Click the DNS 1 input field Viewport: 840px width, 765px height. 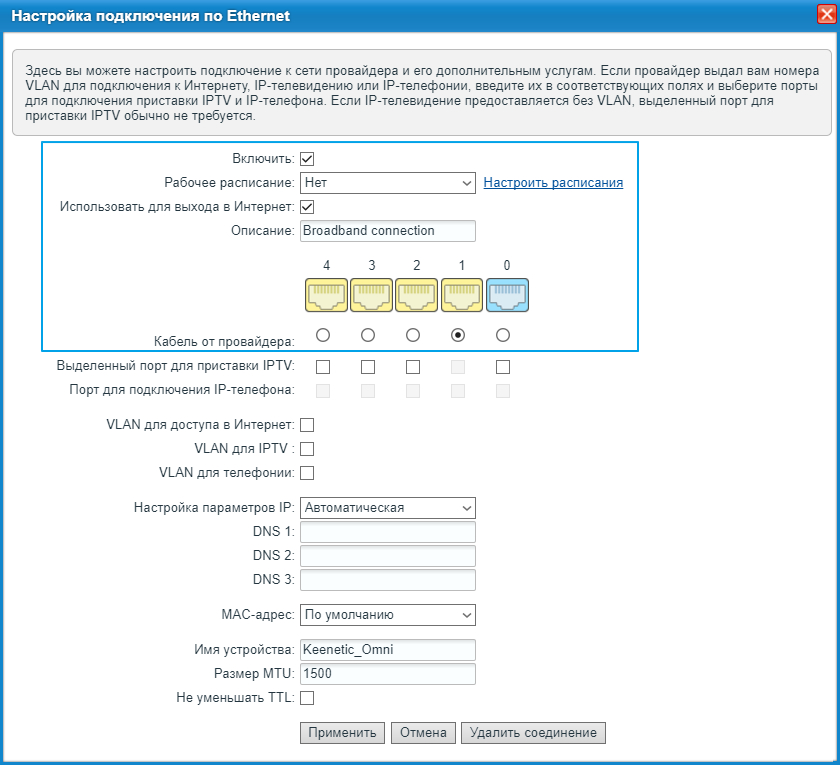tap(387, 533)
